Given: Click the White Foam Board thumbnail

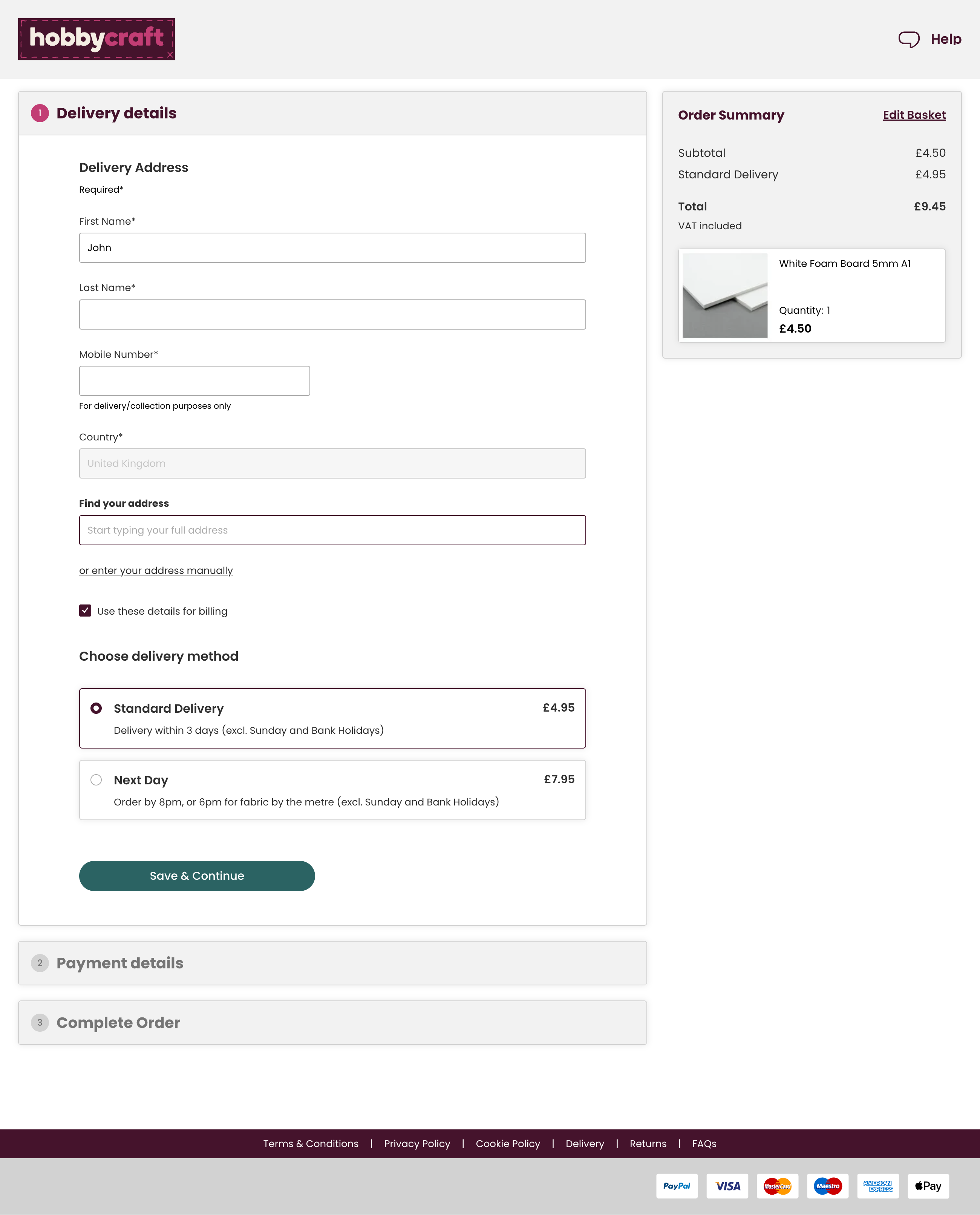Looking at the screenshot, I should pos(725,295).
